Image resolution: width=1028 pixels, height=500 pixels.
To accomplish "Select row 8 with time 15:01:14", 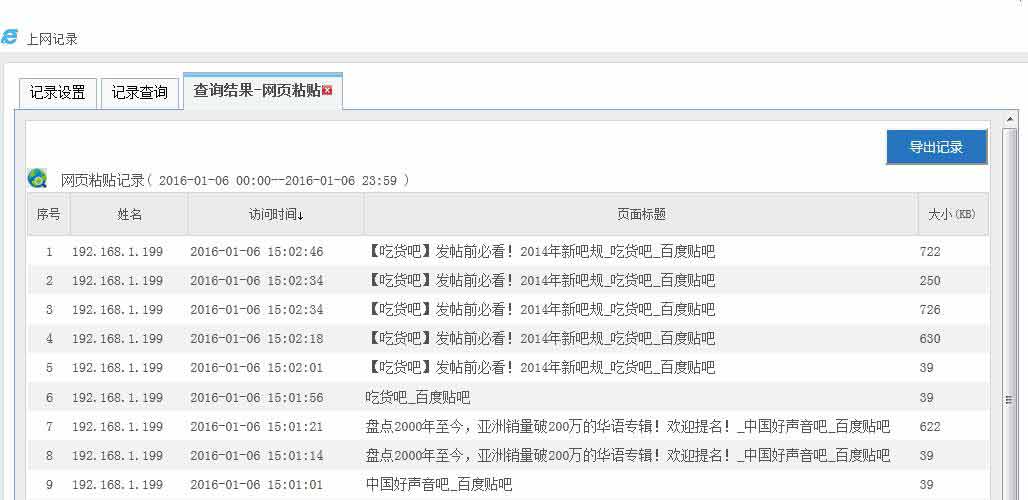I will (x=256, y=456).
